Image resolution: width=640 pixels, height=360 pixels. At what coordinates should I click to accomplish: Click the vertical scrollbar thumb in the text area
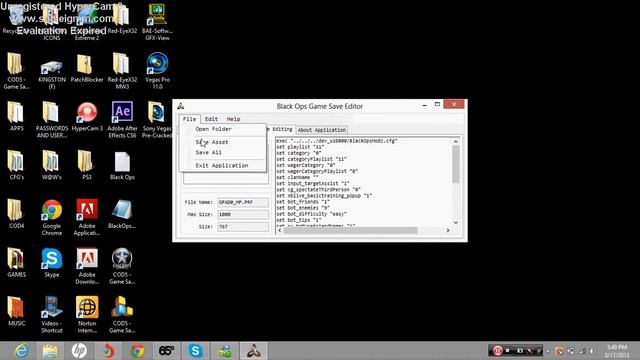456,164
